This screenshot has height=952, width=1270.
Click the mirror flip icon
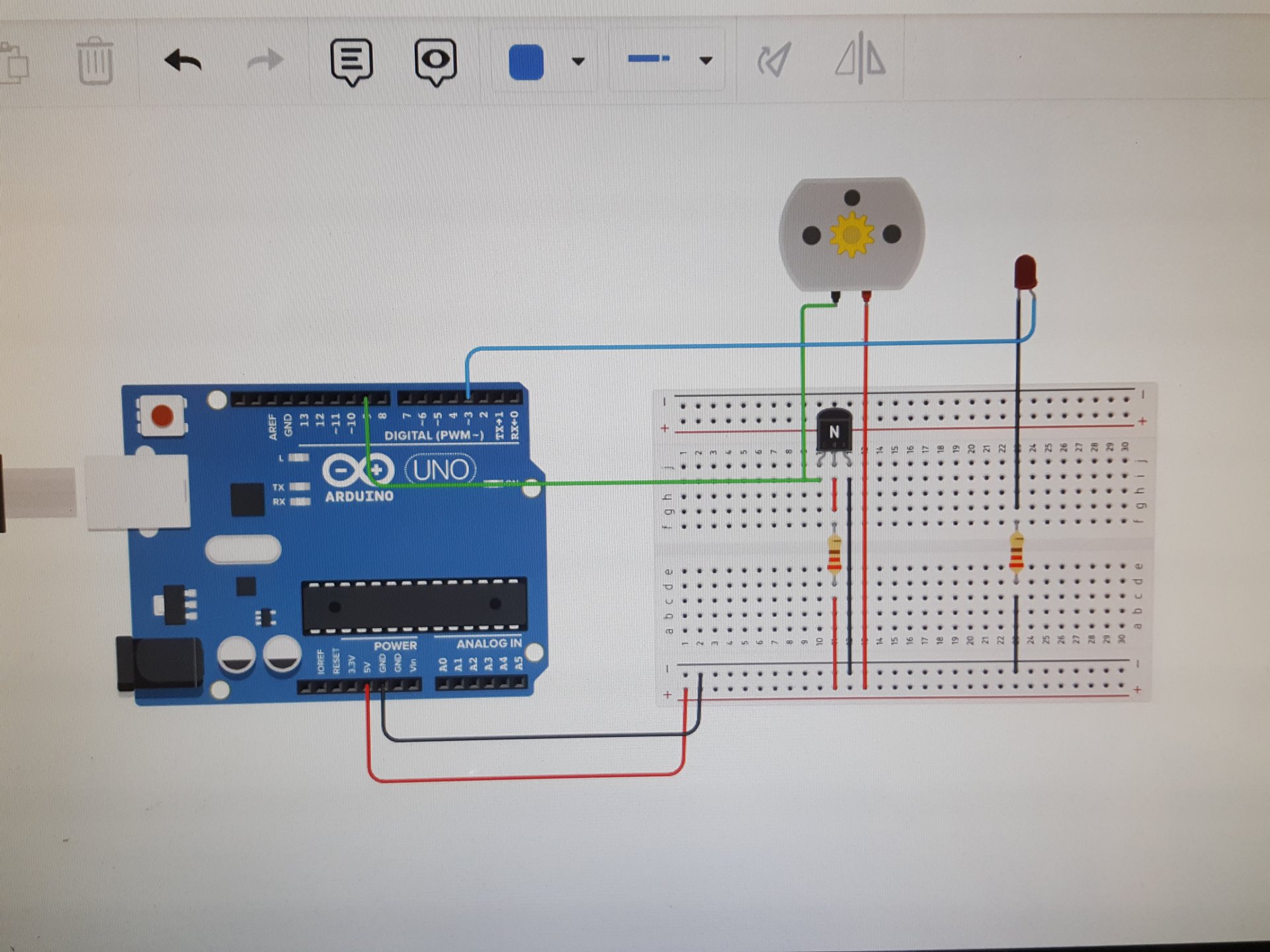click(x=860, y=59)
